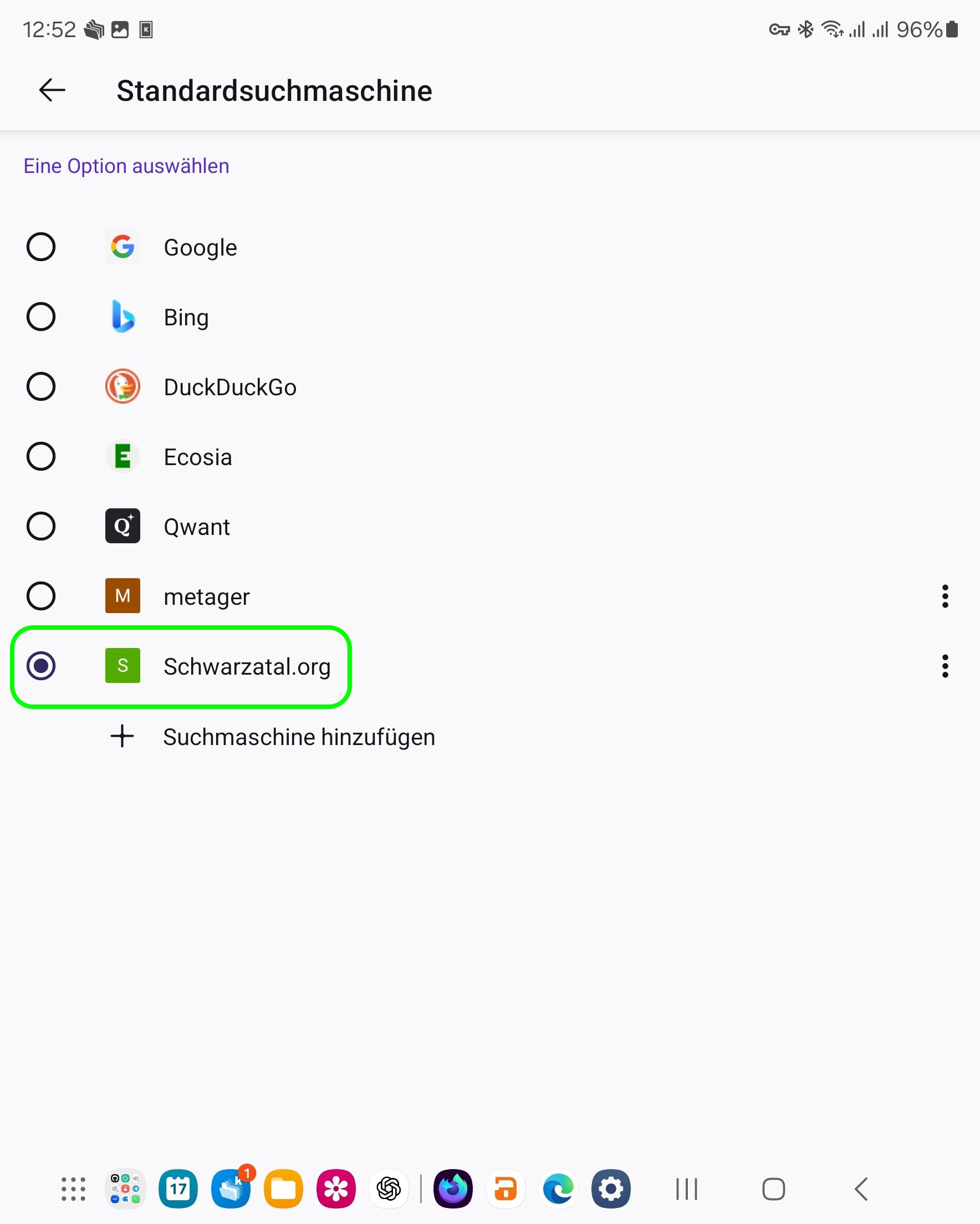Open the pink flower gallery app
Image resolution: width=980 pixels, height=1224 pixels.
[336, 1189]
